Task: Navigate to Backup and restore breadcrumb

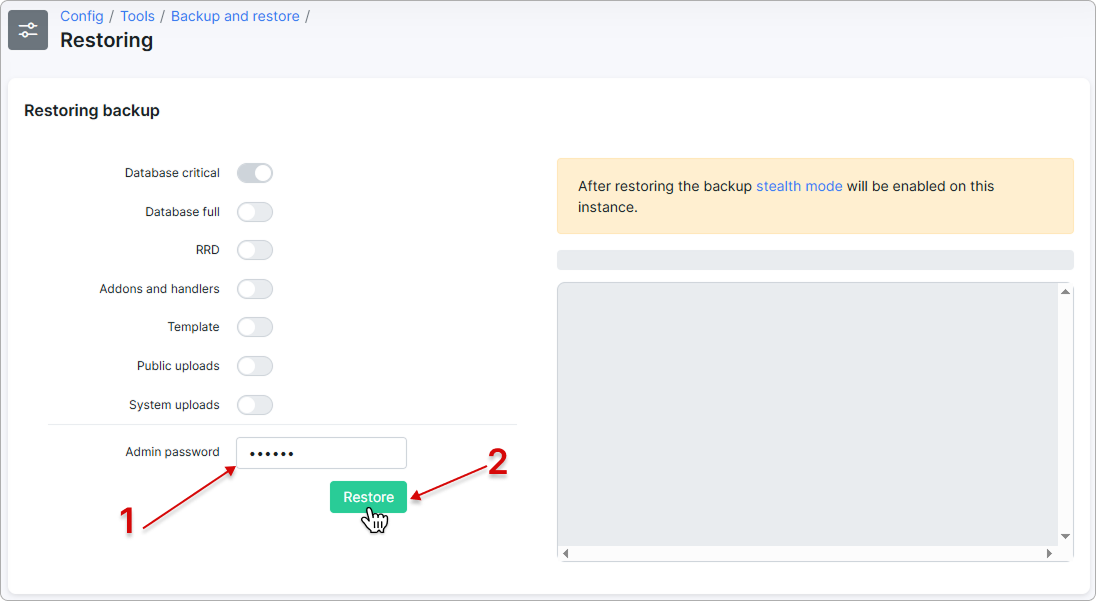Action: (235, 16)
